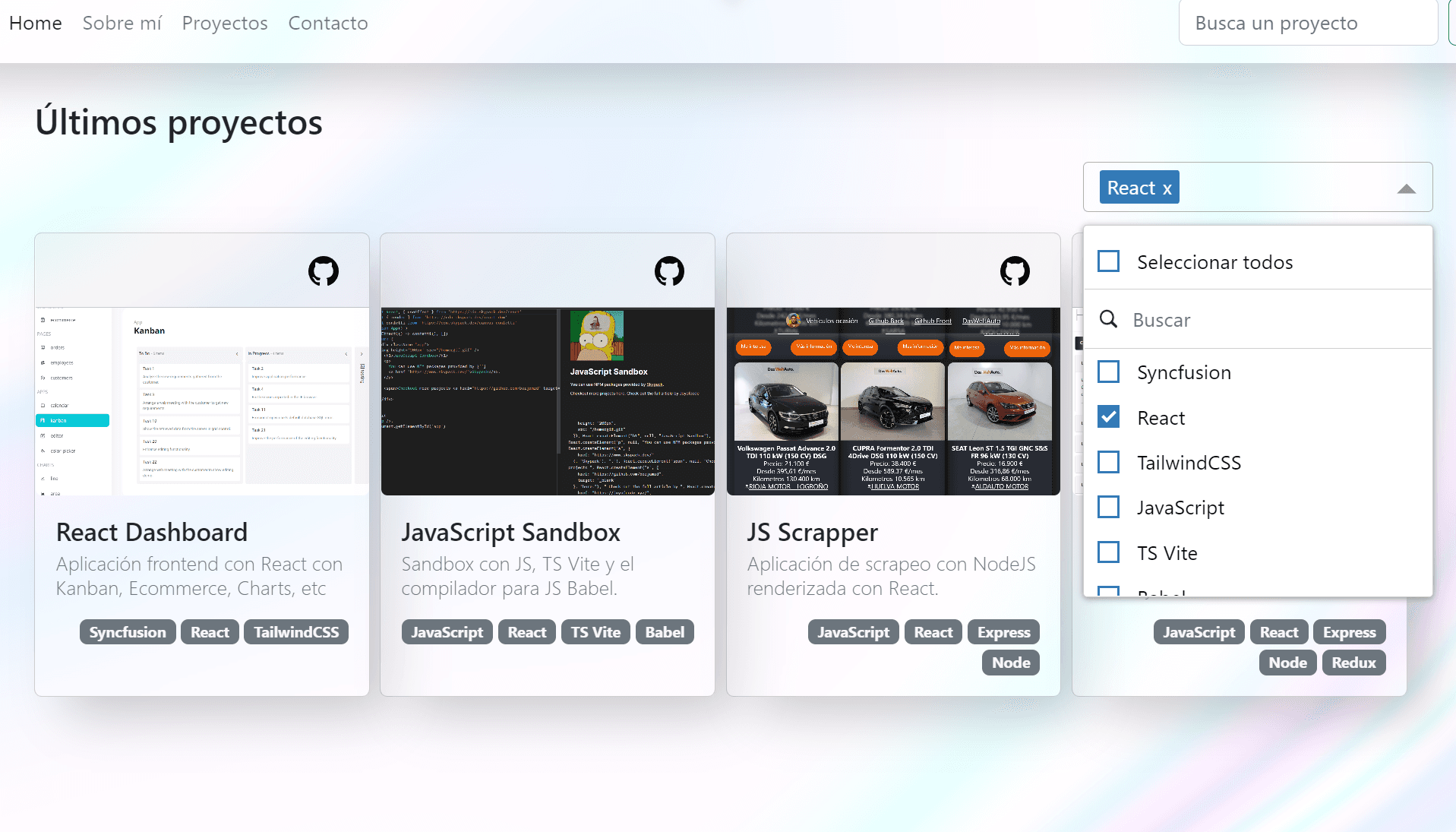The width and height of the screenshot is (1456, 832).
Task: Click React tag on React Dashboard card
Action: pos(210,632)
